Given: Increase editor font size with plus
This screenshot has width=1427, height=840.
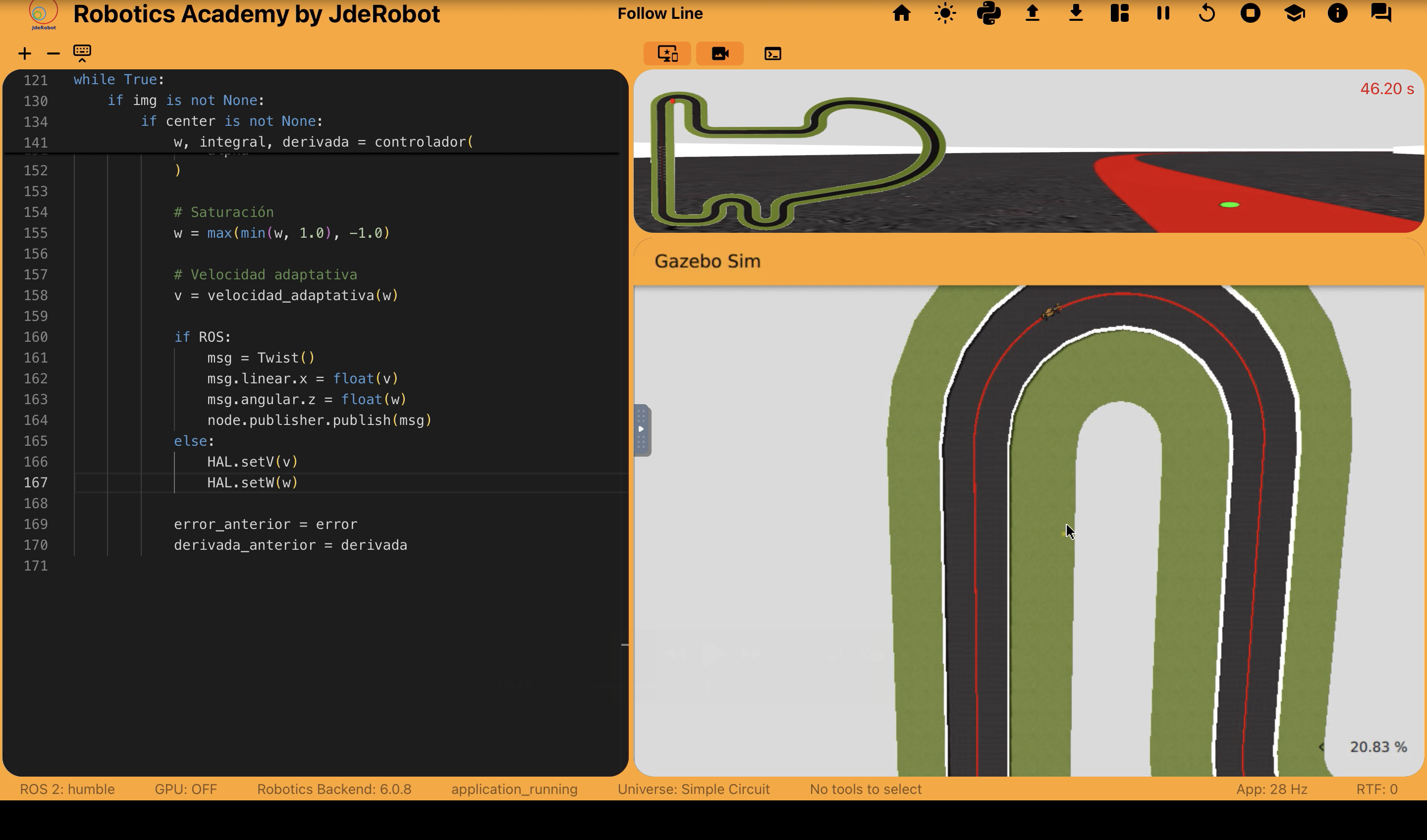Looking at the screenshot, I should pos(24,54).
